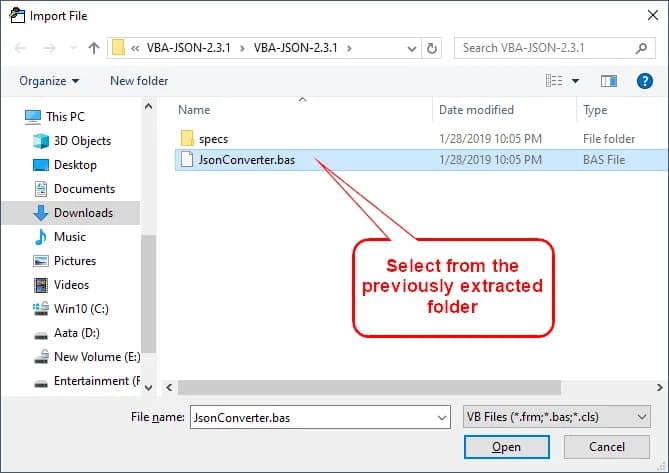Click specs date 1/28/2019 10:05 PM
Image resolution: width=669 pixels, height=473 pixels.
(490, 139)
